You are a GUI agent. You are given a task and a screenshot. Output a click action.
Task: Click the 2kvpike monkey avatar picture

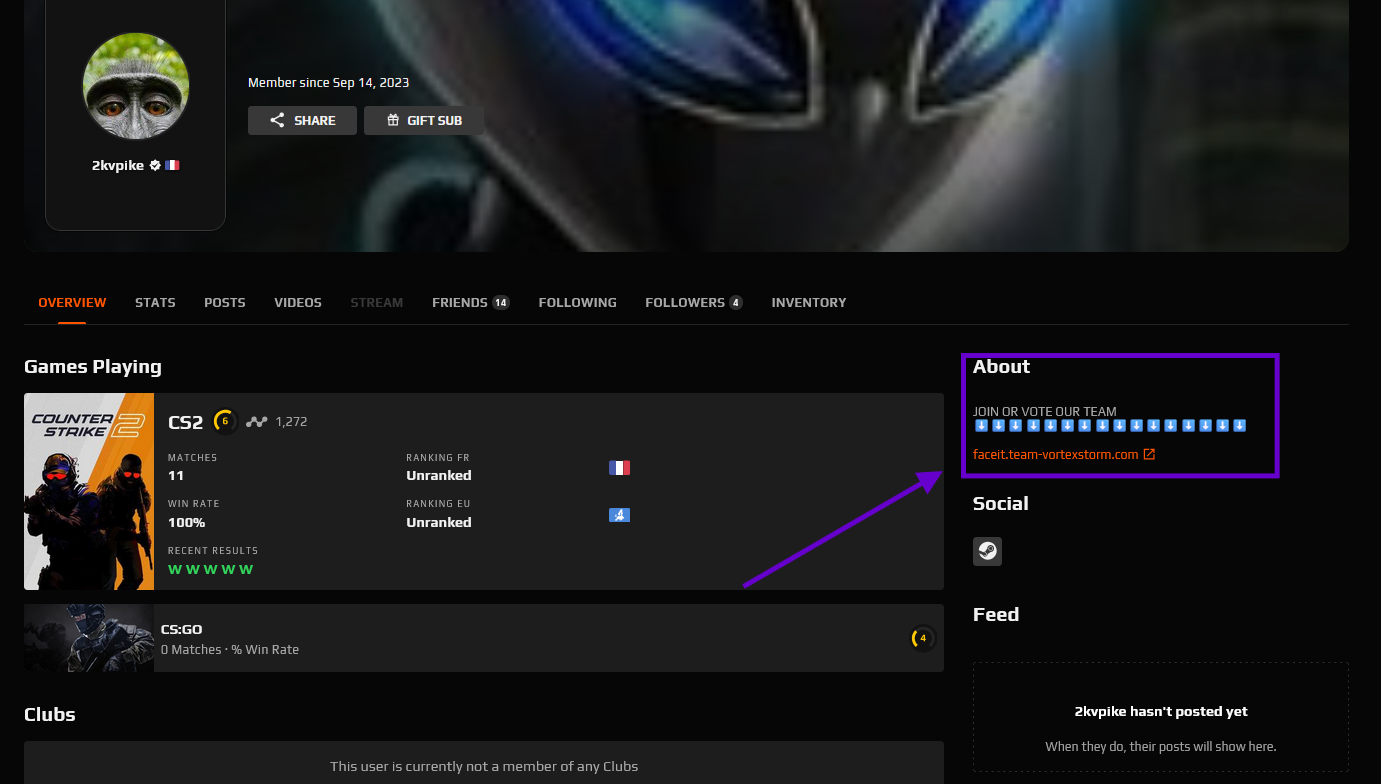tap(135, 86)
